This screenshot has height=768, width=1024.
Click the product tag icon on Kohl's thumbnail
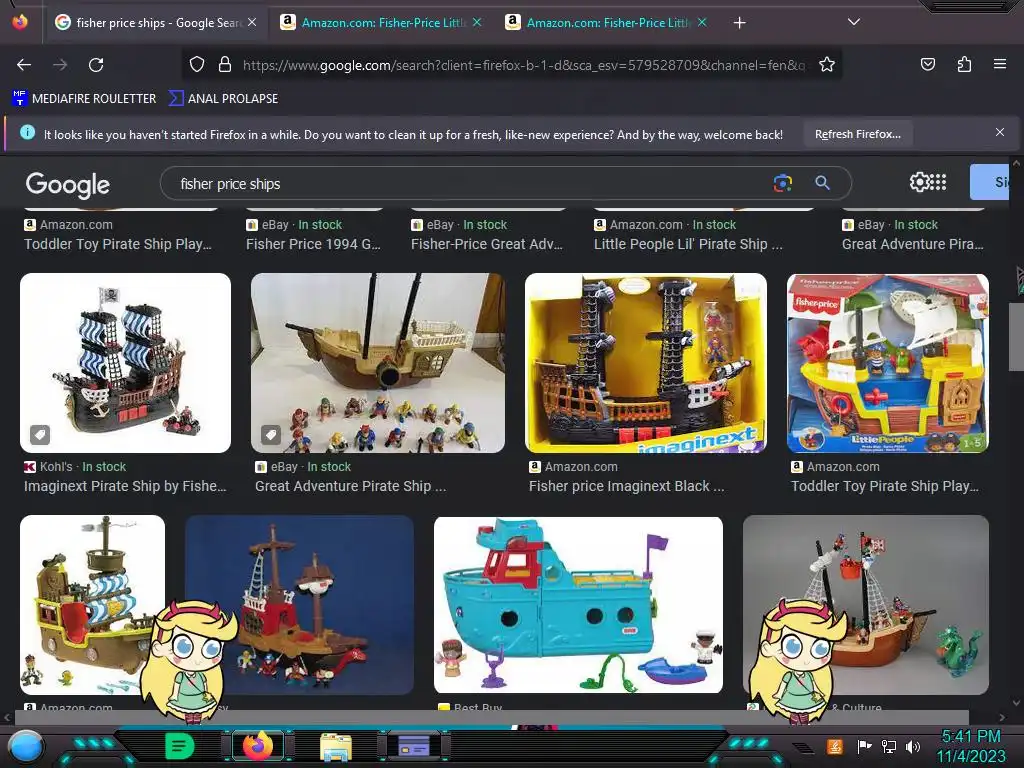click(x=40, y=434)
